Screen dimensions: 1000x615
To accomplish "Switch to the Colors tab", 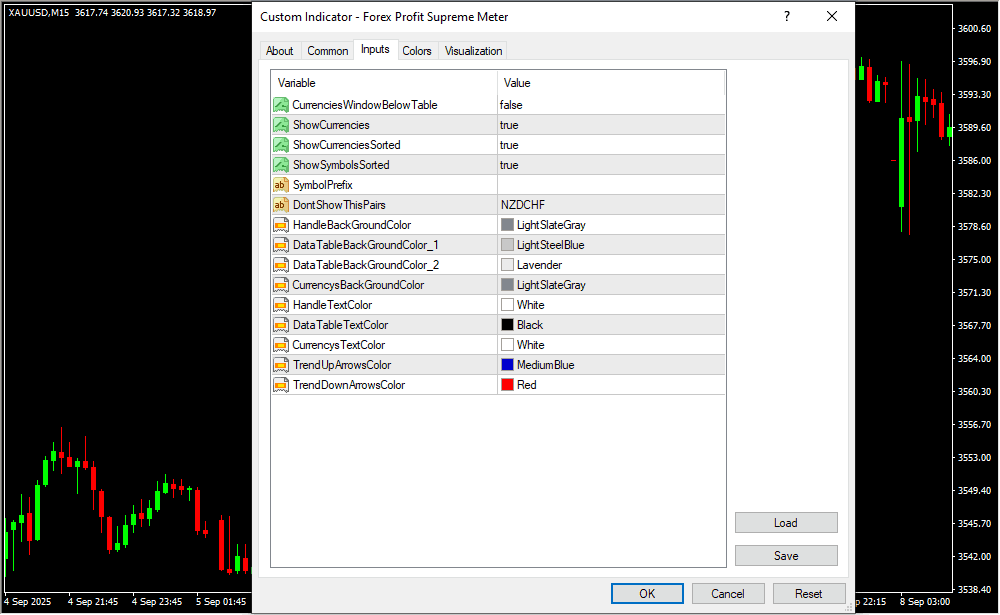I will (417, 51).
